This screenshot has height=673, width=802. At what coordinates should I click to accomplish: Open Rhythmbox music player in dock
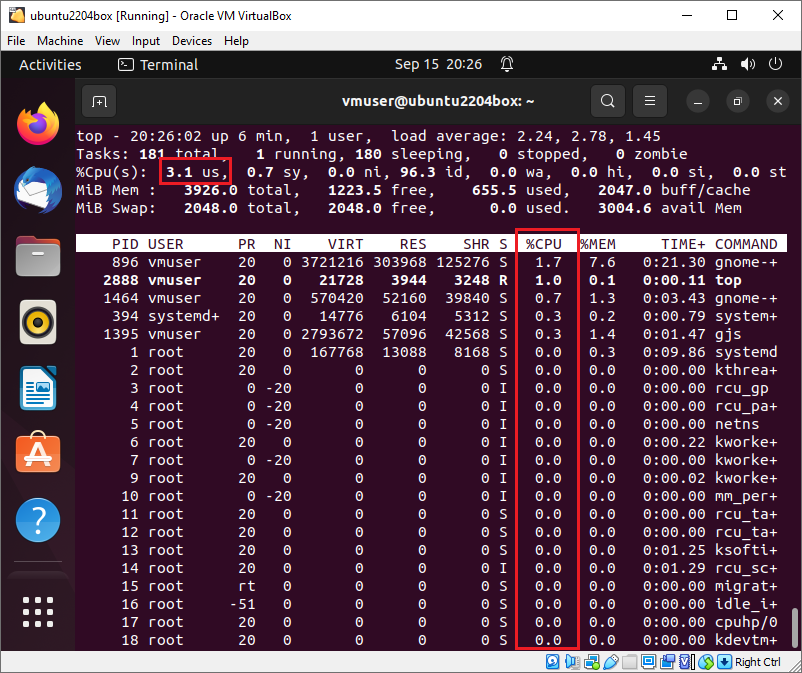click(38, 322)
